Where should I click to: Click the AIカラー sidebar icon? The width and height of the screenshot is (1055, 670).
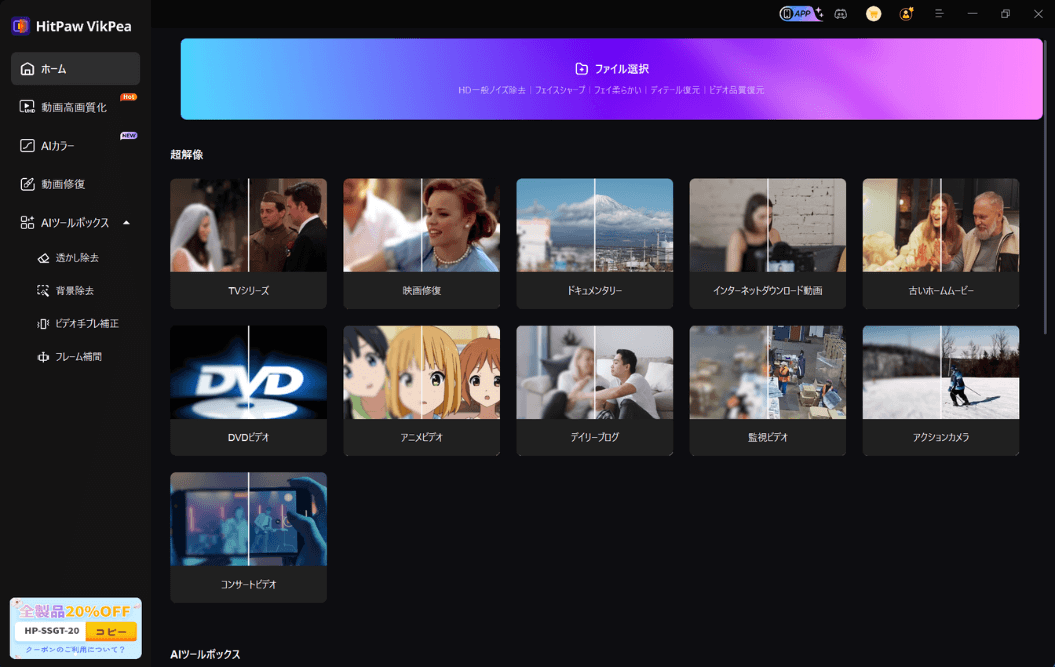27,145
